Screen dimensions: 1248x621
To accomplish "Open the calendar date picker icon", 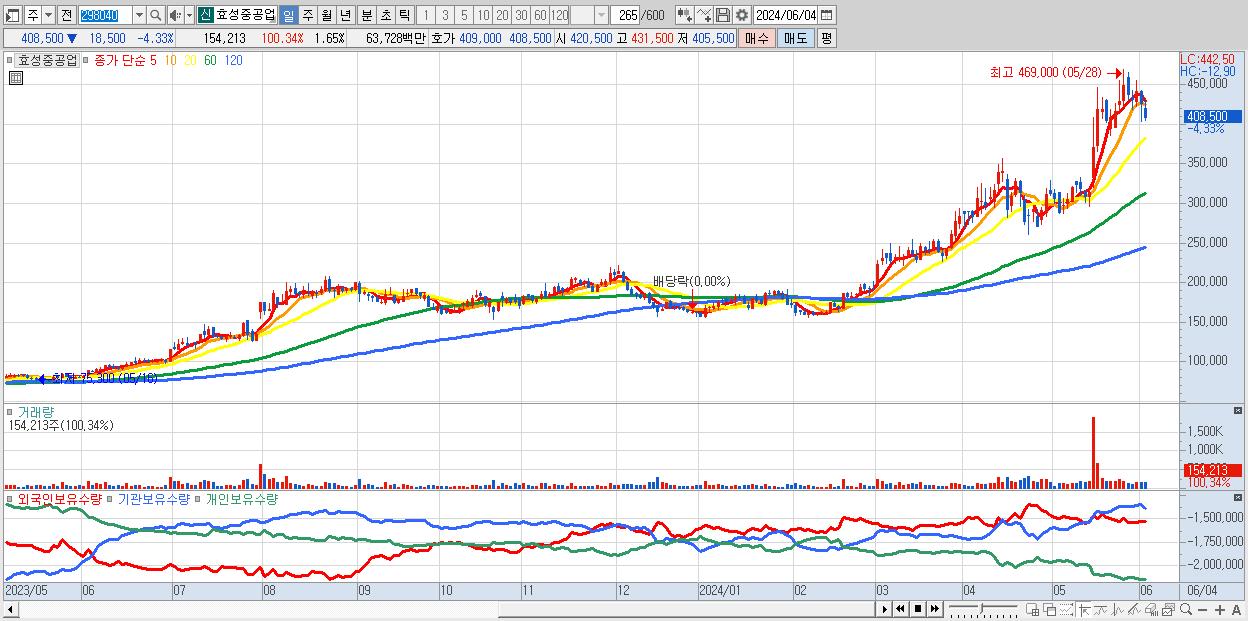I will (826, 15).
